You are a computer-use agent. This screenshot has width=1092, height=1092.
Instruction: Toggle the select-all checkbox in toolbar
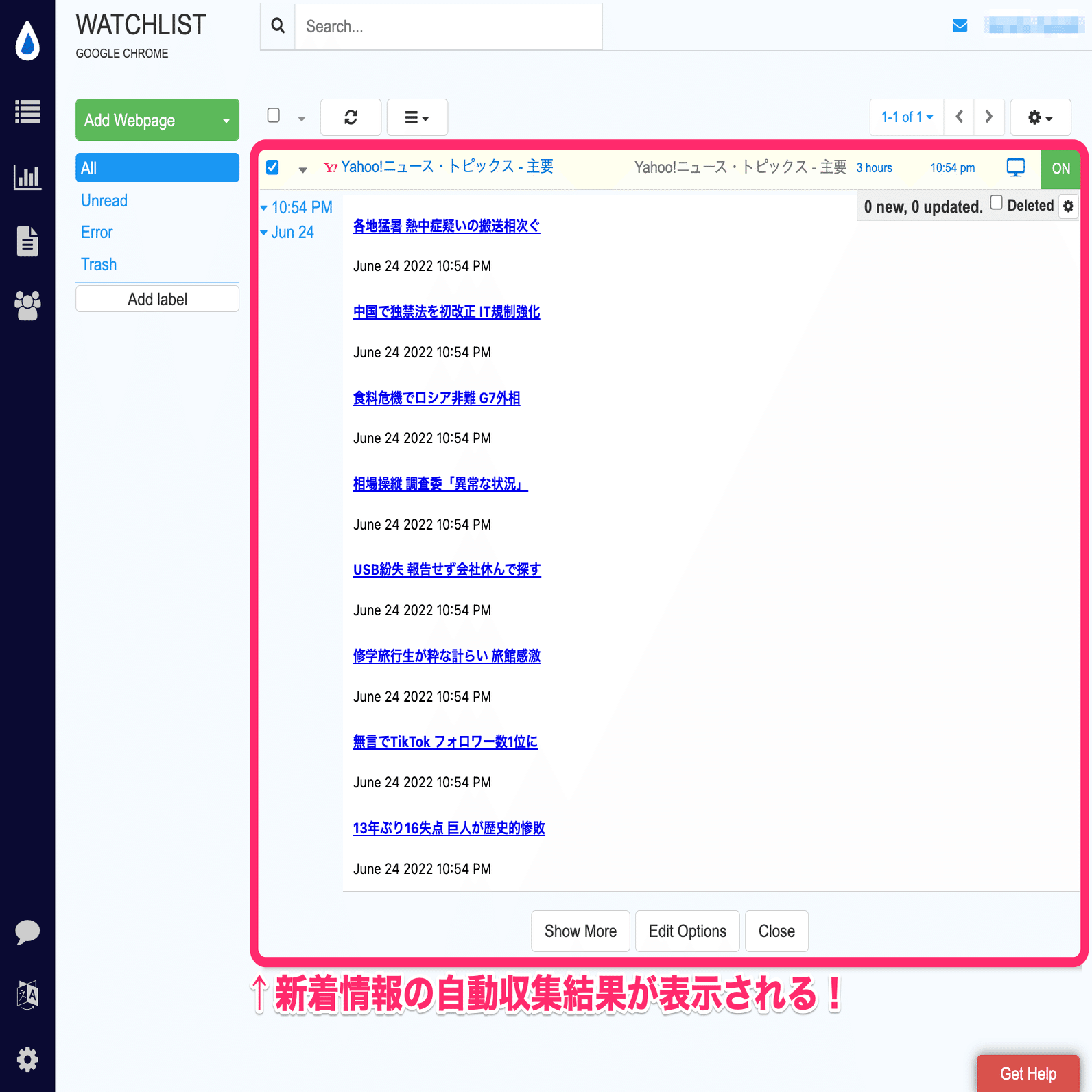(274, 115)
